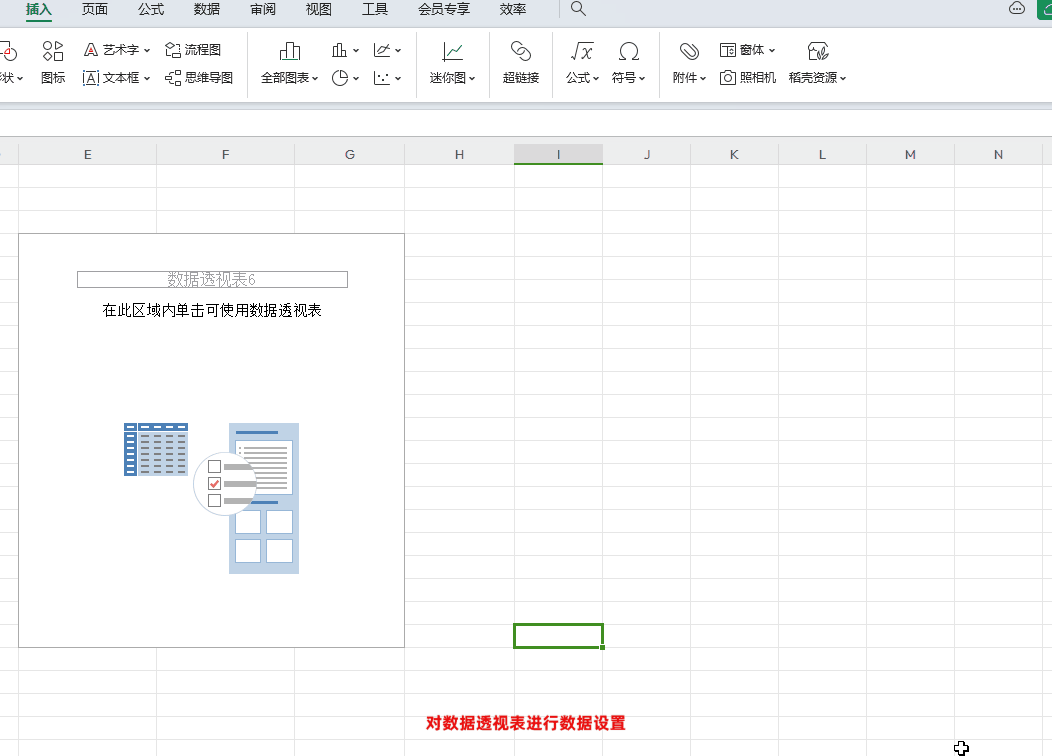Switch to the 审阅 tab

pyautogui.click(x=262, y=9)
